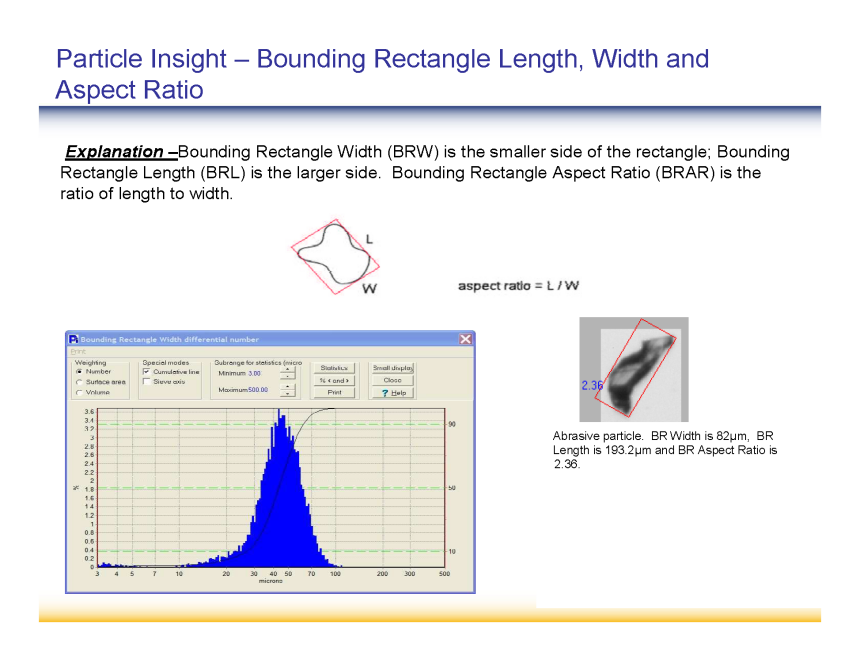Close the Bounding Rectangle Width dialog
This screenshot has width=860, height=661.
pyautogui.click(x=465, y=339)
